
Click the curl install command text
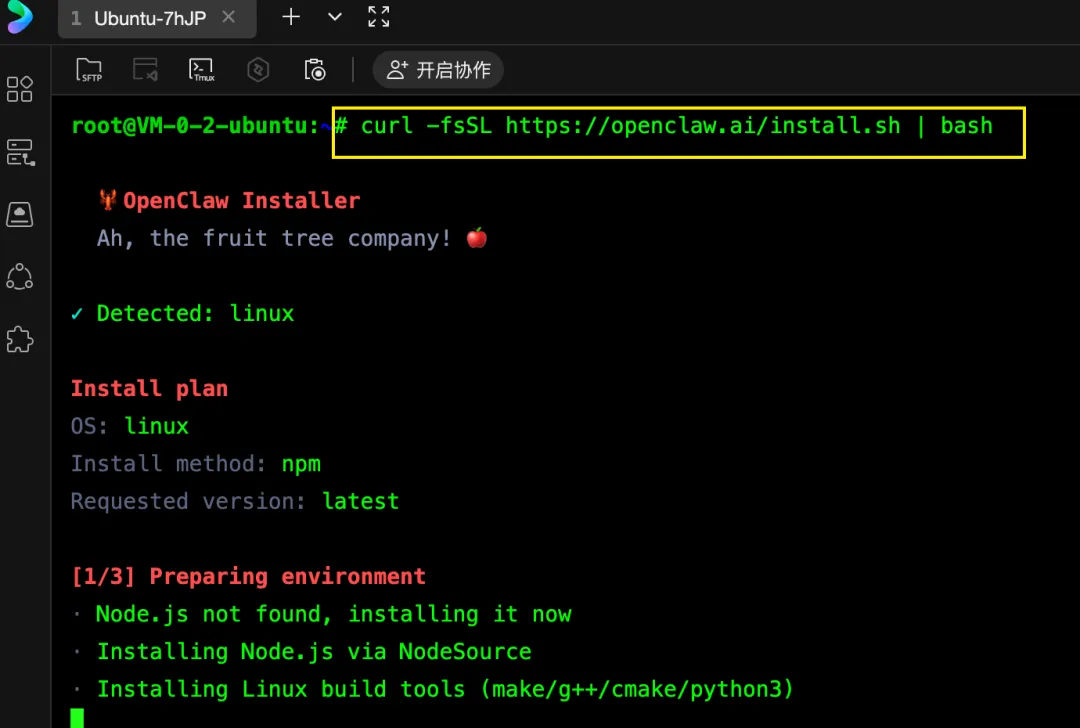pyautogui.click(x=676, y=125)
